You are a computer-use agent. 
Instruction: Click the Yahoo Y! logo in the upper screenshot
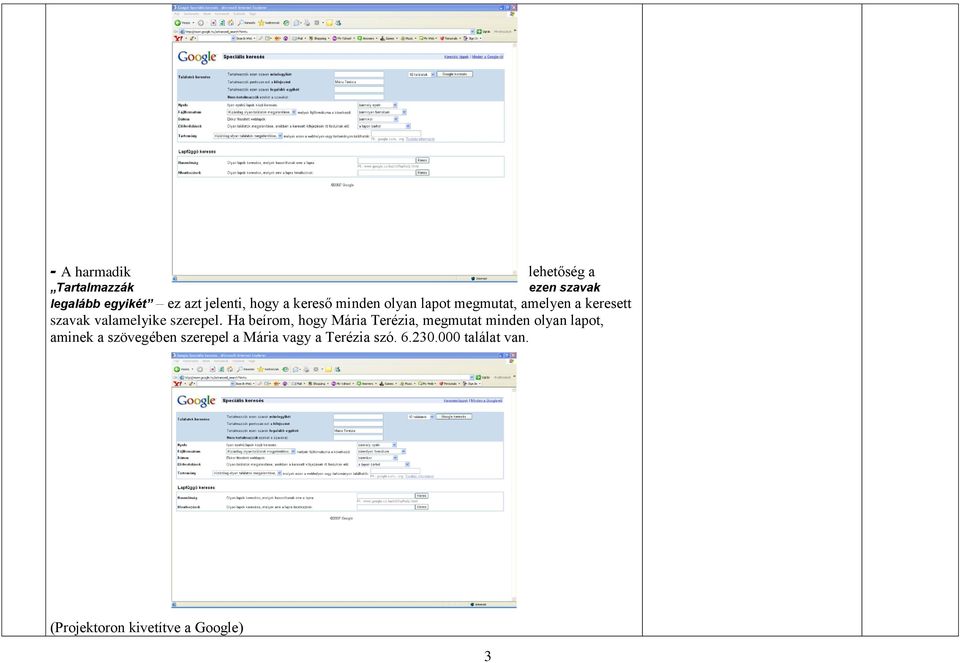(x=179, y=39)
